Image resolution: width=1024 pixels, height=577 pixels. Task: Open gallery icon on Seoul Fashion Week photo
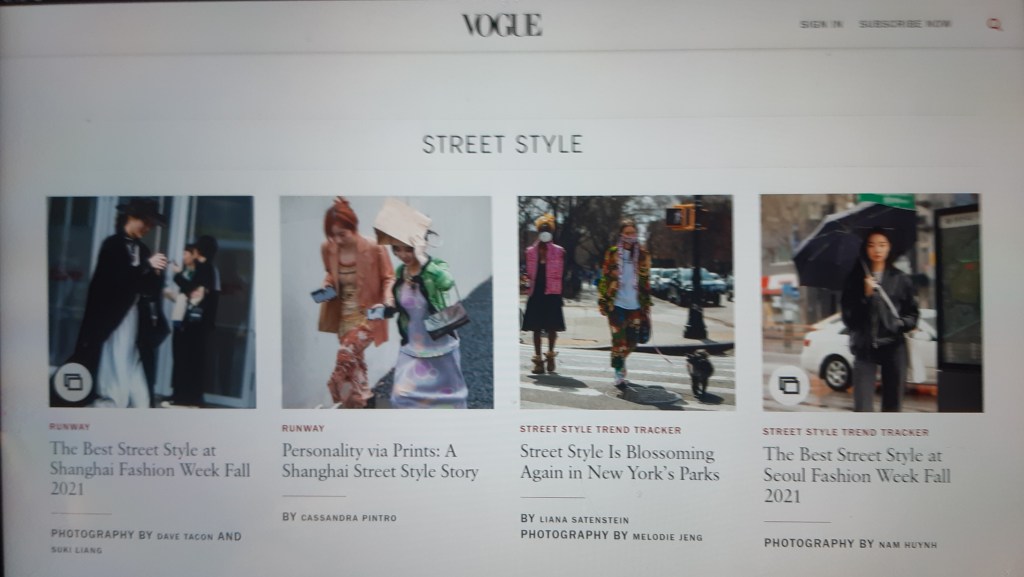coord(788,385)
